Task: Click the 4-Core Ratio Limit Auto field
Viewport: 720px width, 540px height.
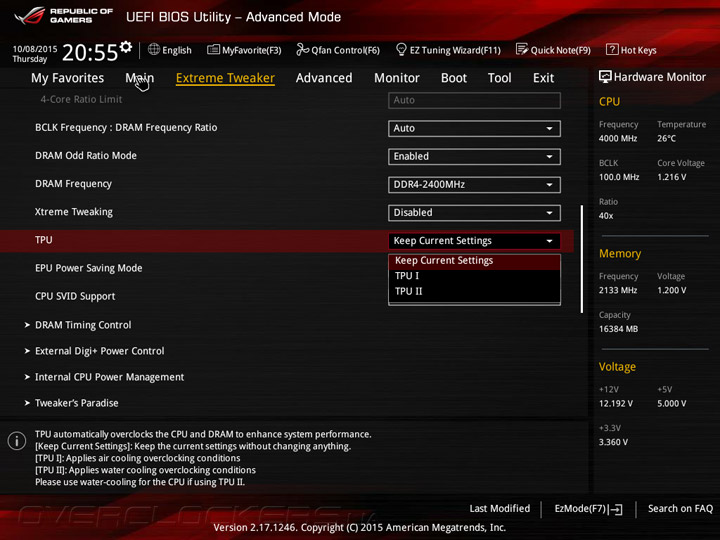Action: (x=474, y=101)
